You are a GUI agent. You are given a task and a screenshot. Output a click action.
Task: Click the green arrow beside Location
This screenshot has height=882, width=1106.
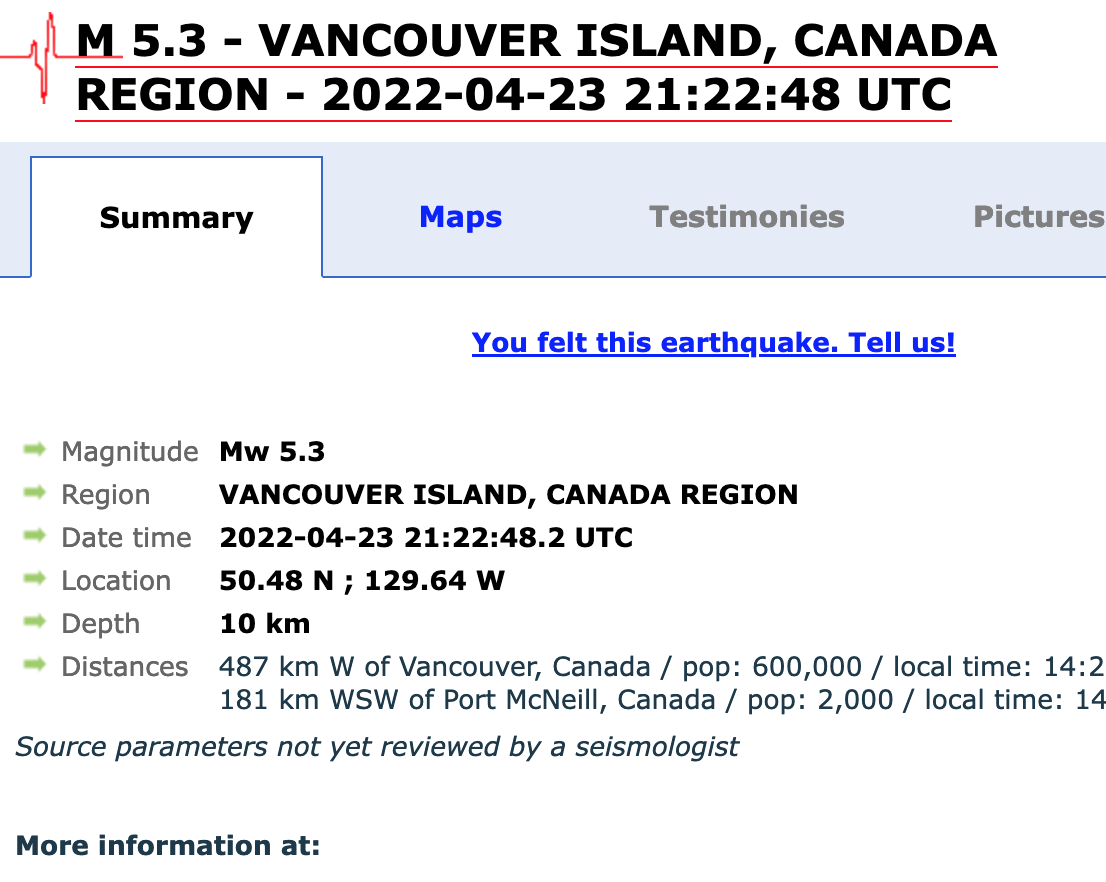35,580
